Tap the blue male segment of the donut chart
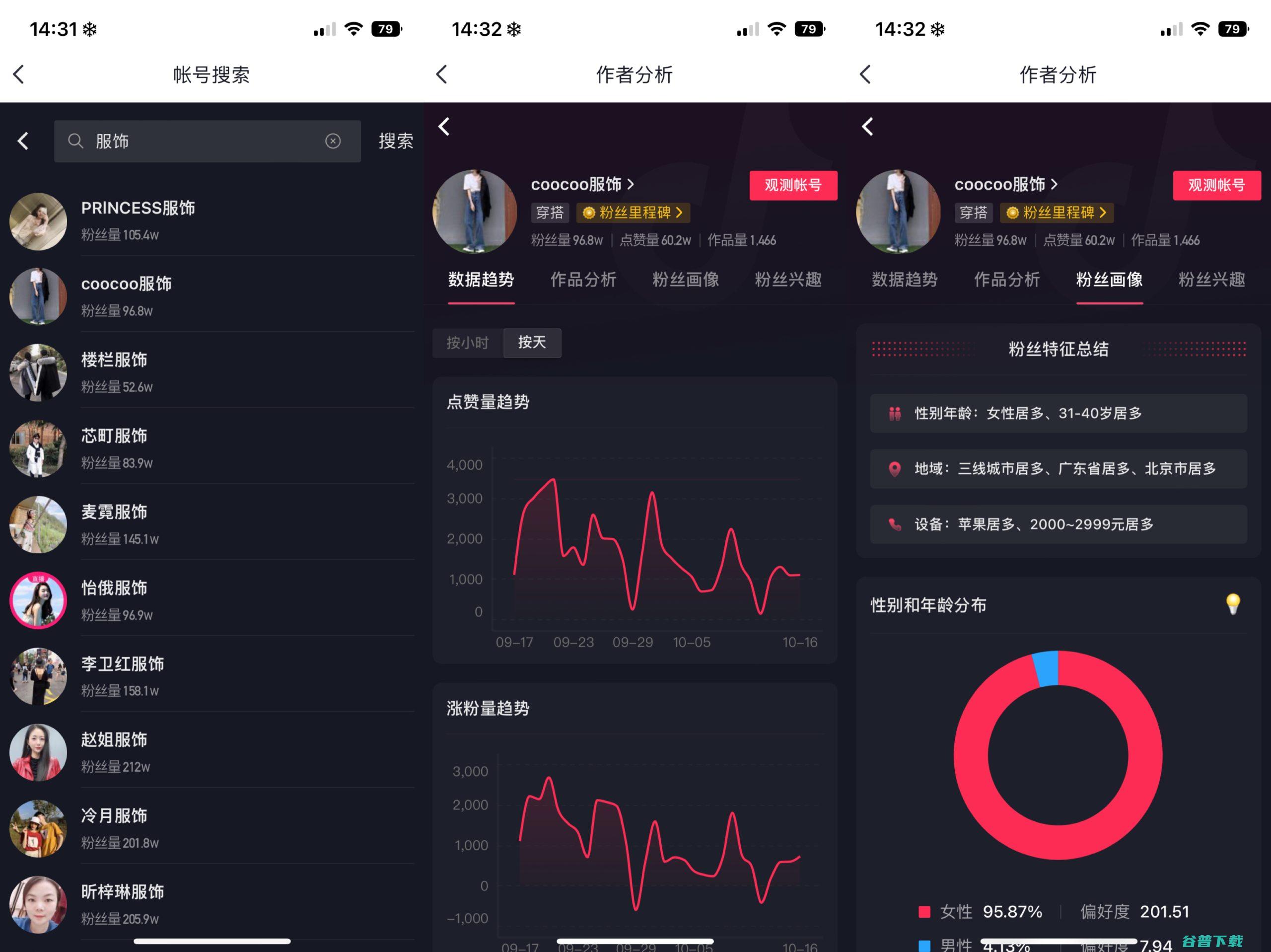 point(1046,668)
